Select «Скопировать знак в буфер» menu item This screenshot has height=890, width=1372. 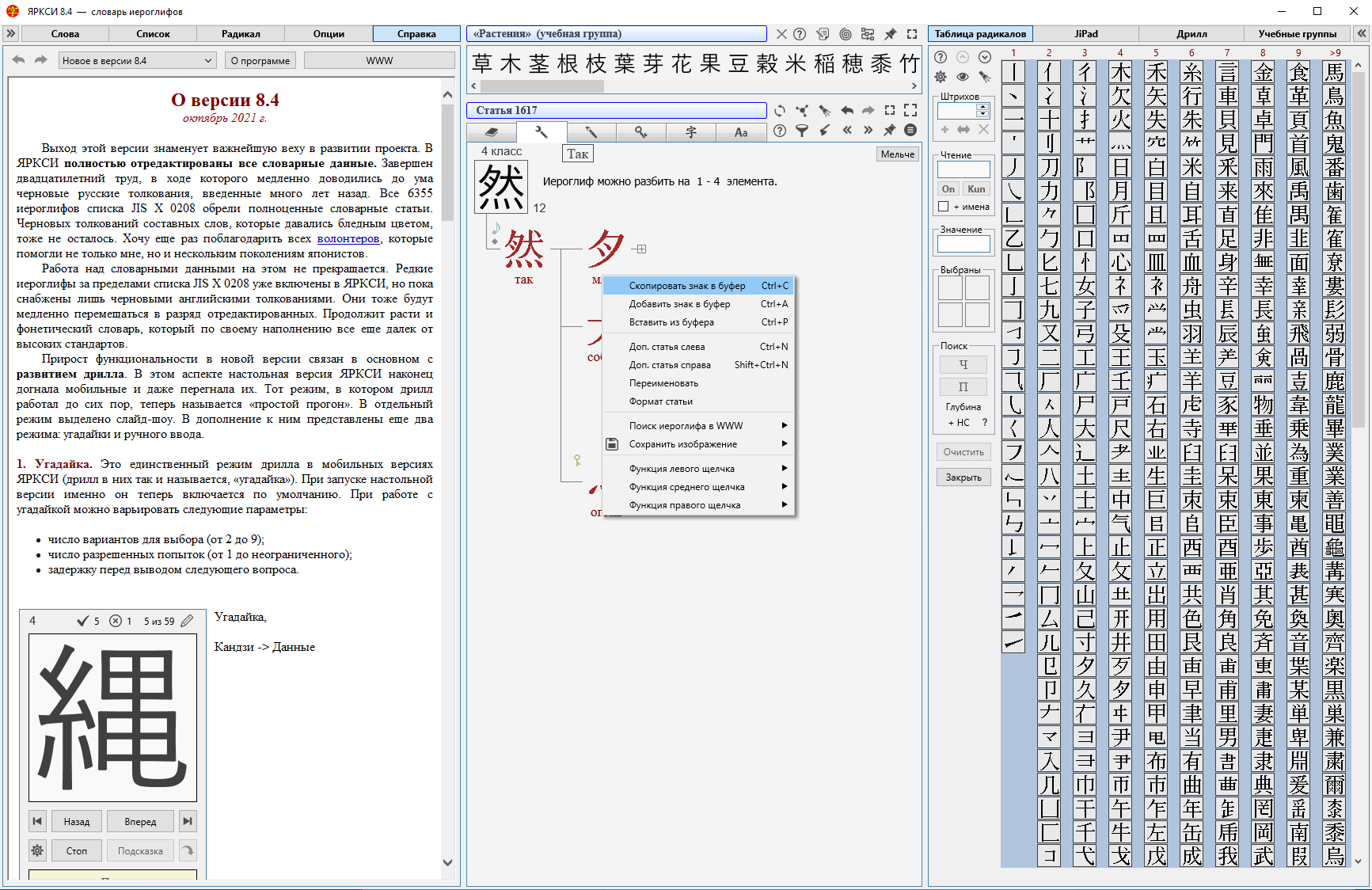click(698, 286)
